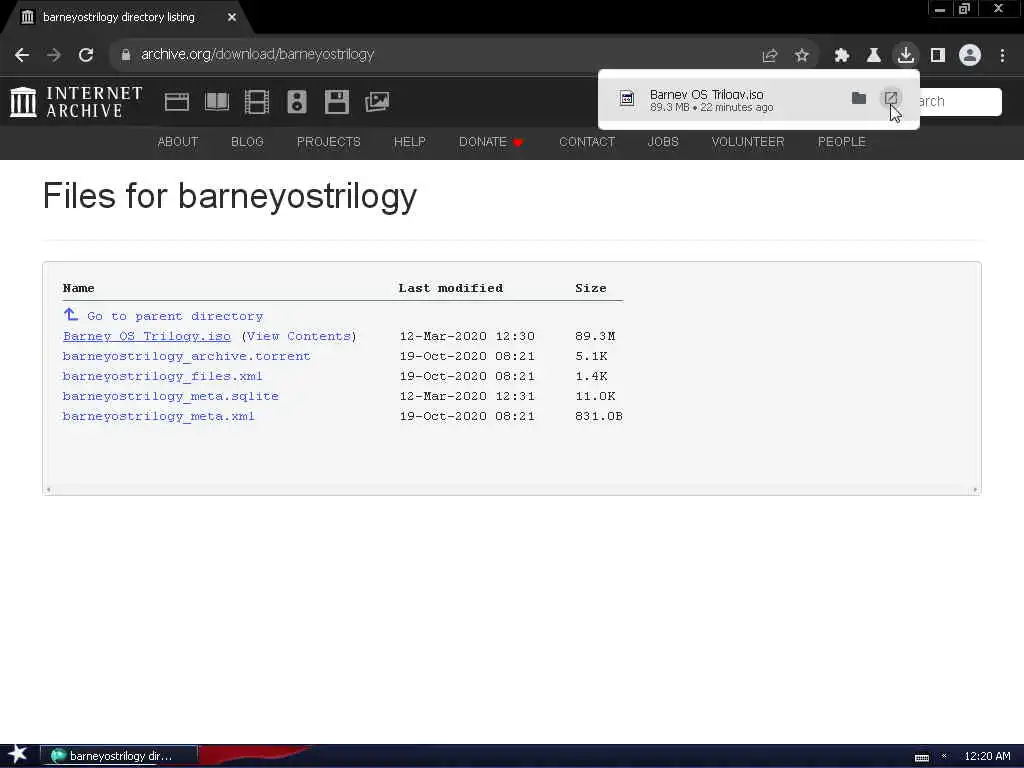
Task: Click the Name column header
Action: click(x=78, y=288)
